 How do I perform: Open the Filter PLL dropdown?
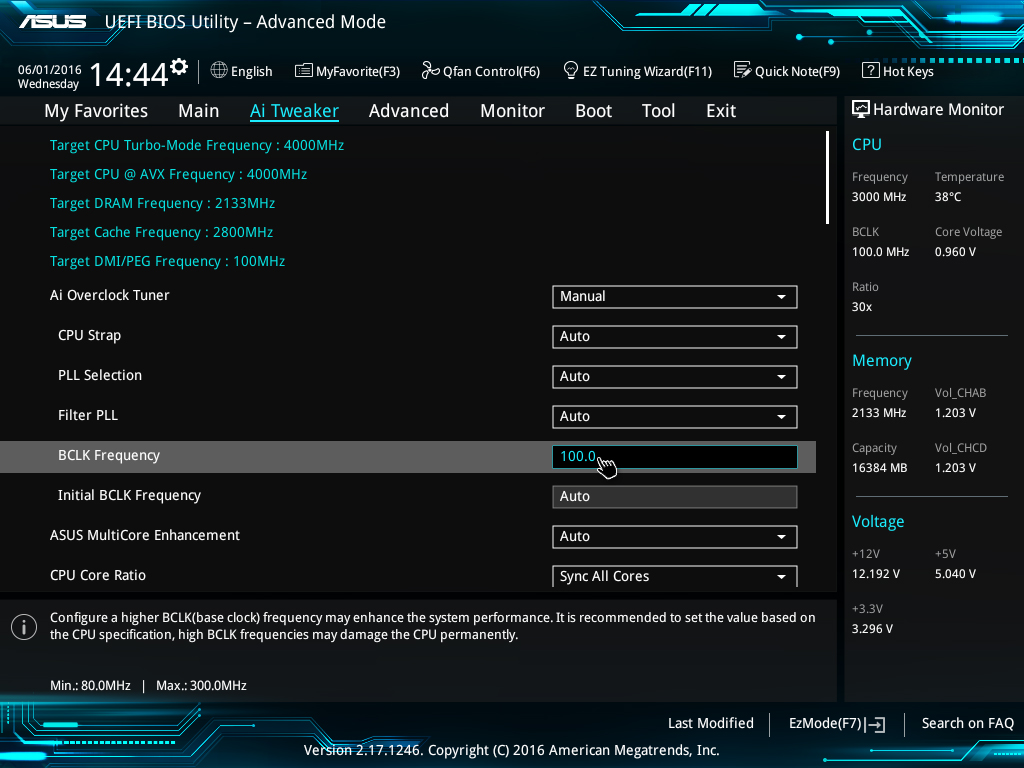(675, 417)
